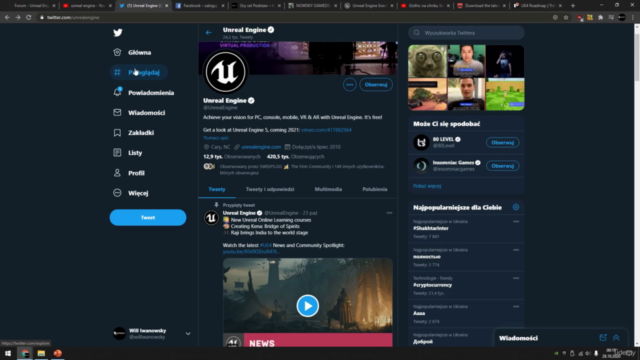Follow Insomniac Games with Obserwuj

click(x=502, y=166)
